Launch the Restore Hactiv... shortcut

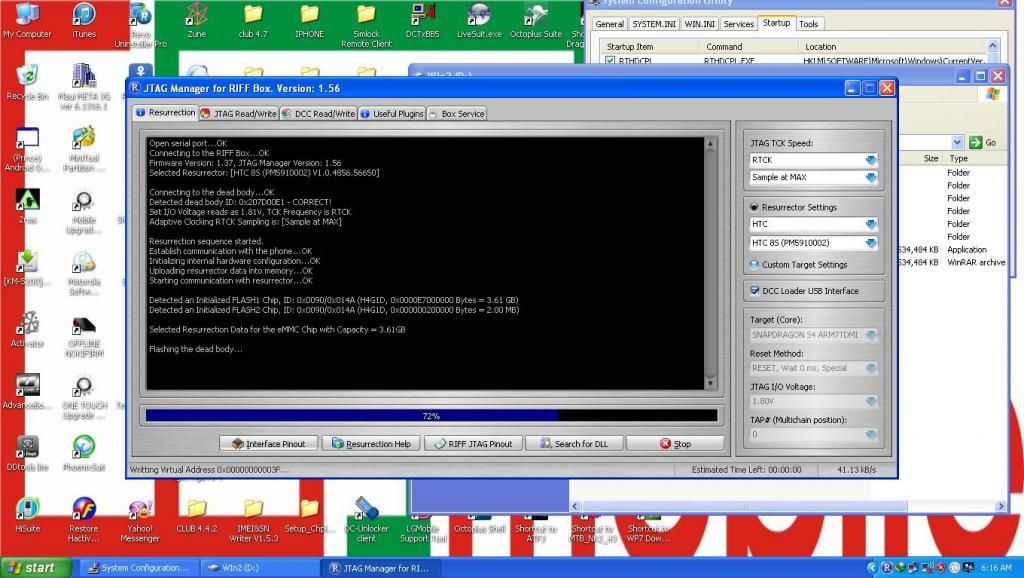pyautogui.click(x=84, y=520)
